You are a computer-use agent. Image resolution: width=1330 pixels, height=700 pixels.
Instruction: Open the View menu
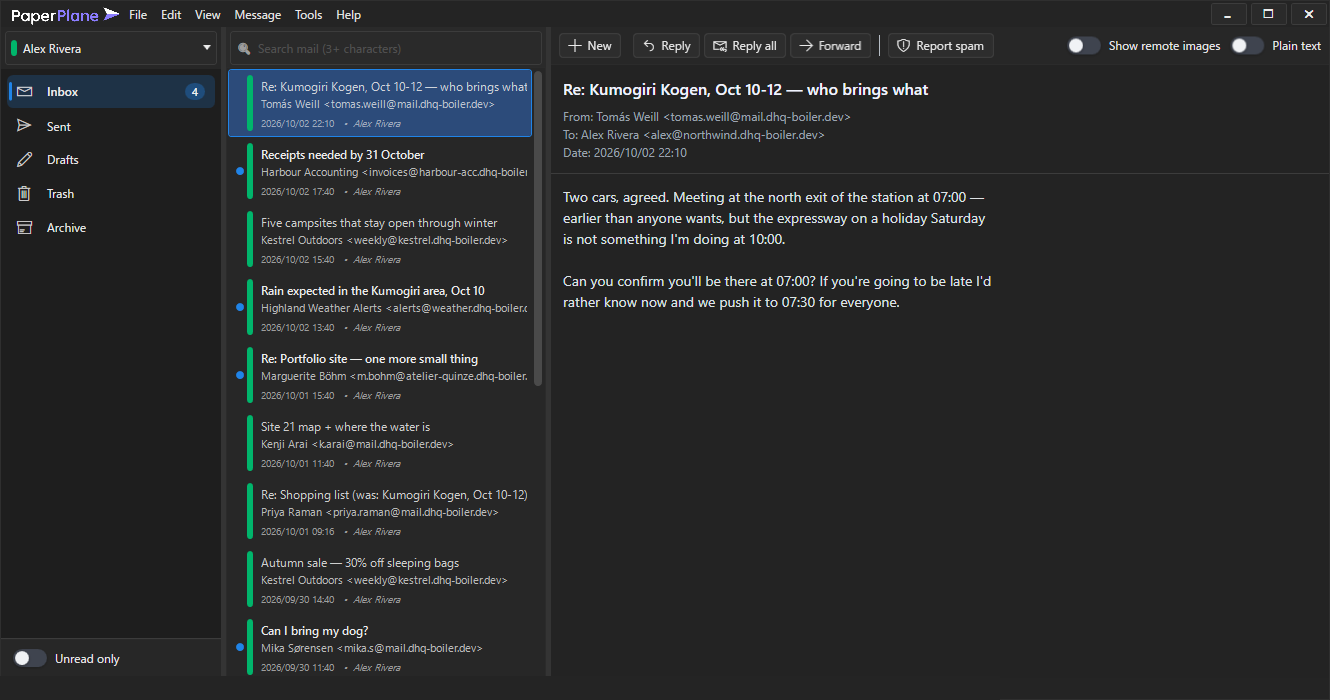[x=208, y=15]
